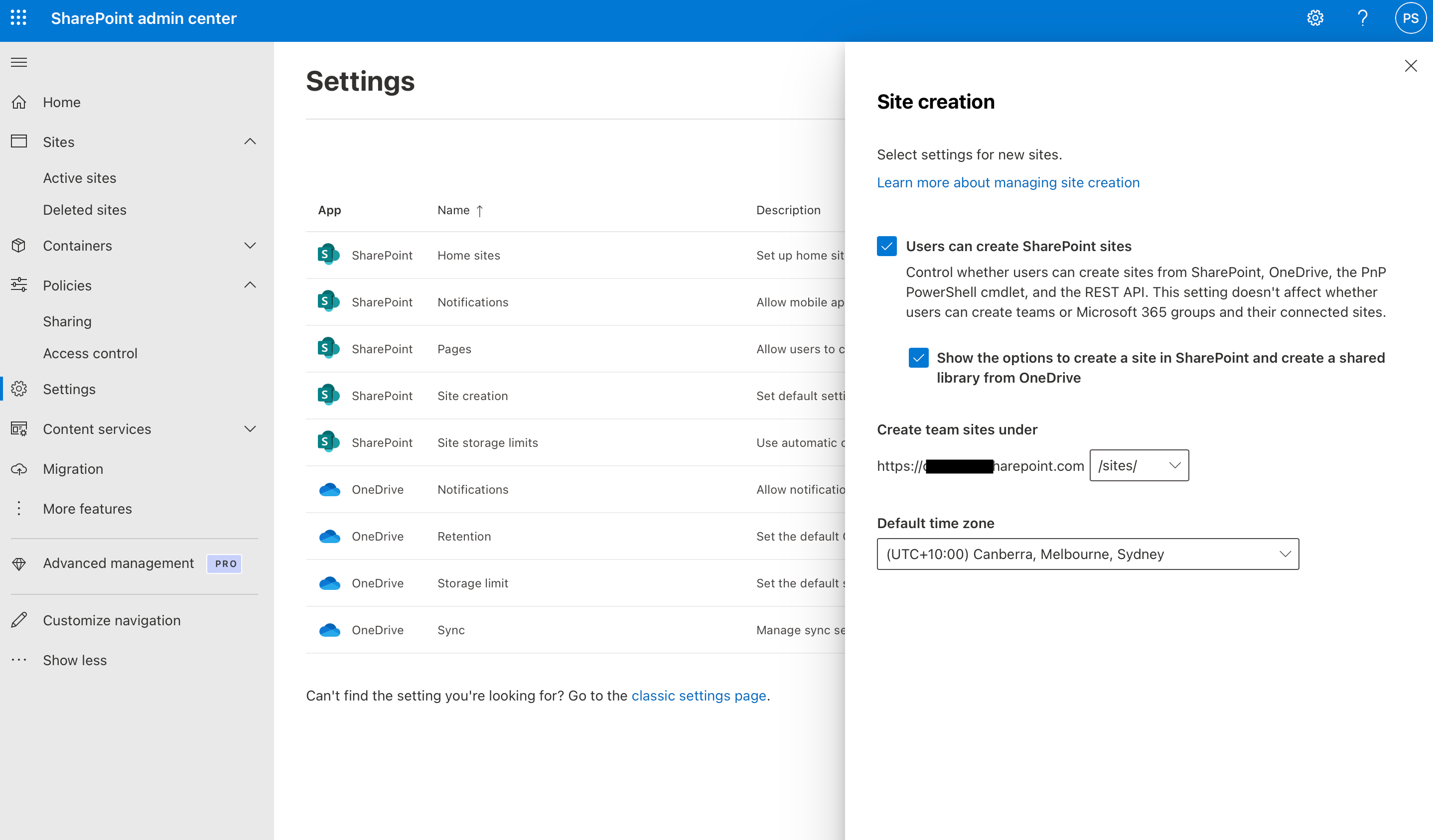The image size is (1433, 840).
Task: Uncheck Users can create SharePoint sites
Action: pos(886,246)
